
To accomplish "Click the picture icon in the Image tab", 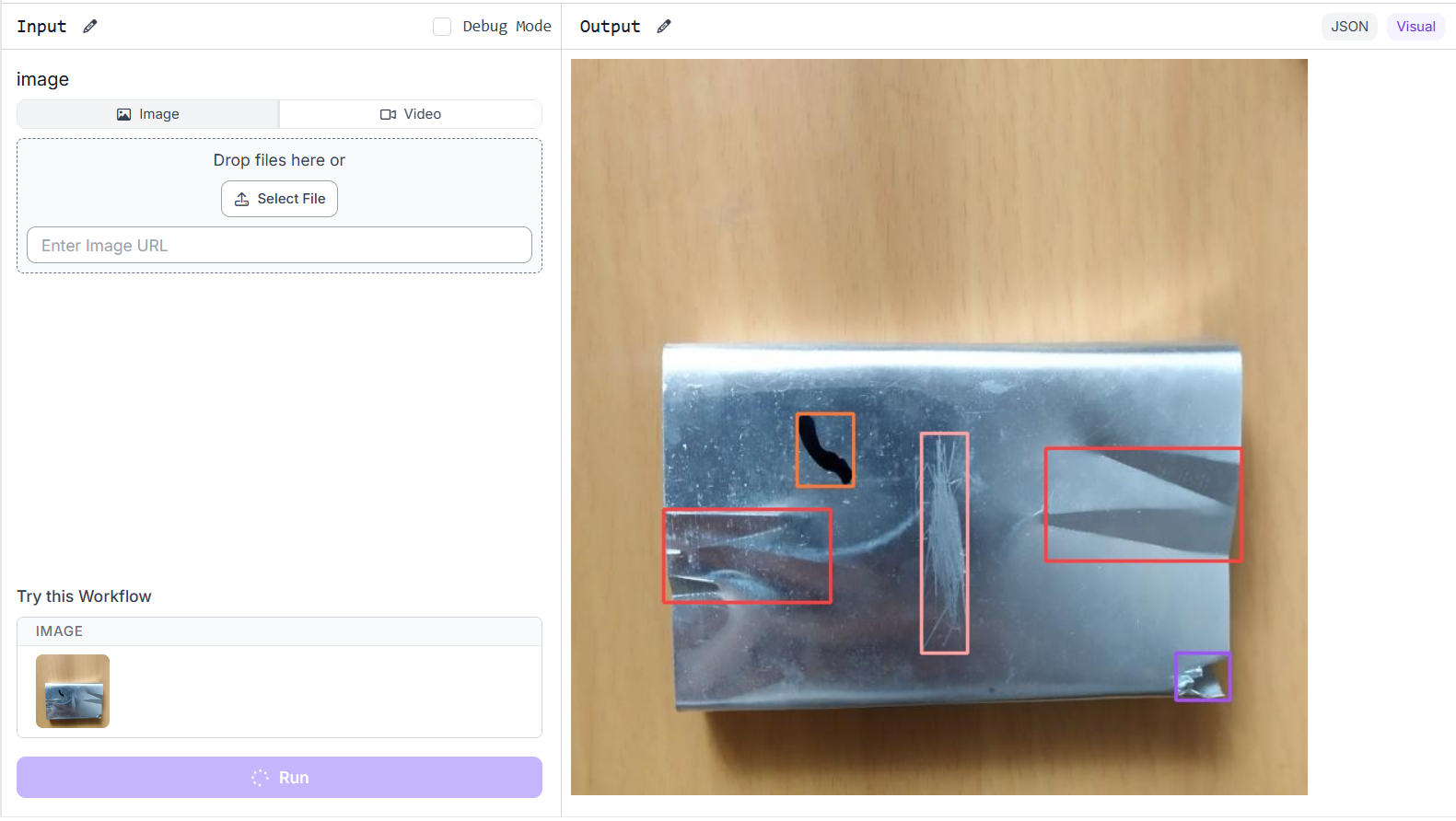I will coord(123,114).
